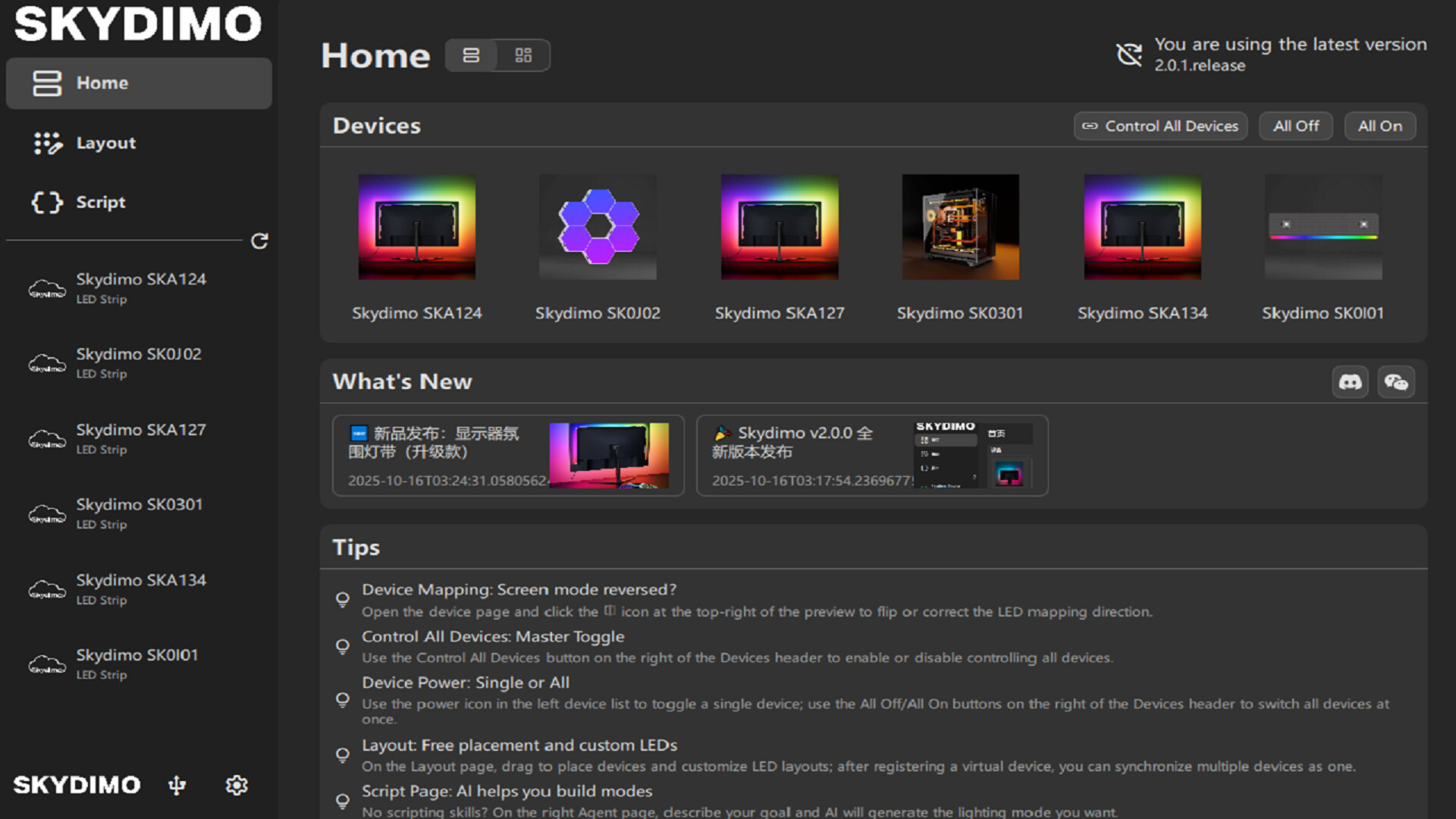Refresh the device list in the sidebar
The image size is (1456, 819).
click(259, 241)
